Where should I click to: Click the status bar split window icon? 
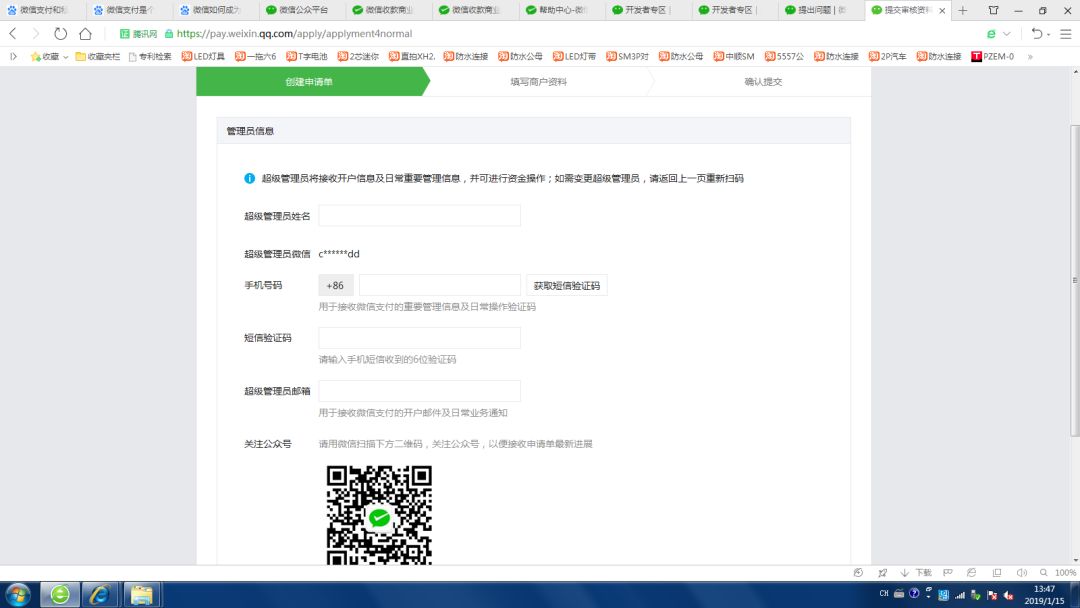[997, 573]
